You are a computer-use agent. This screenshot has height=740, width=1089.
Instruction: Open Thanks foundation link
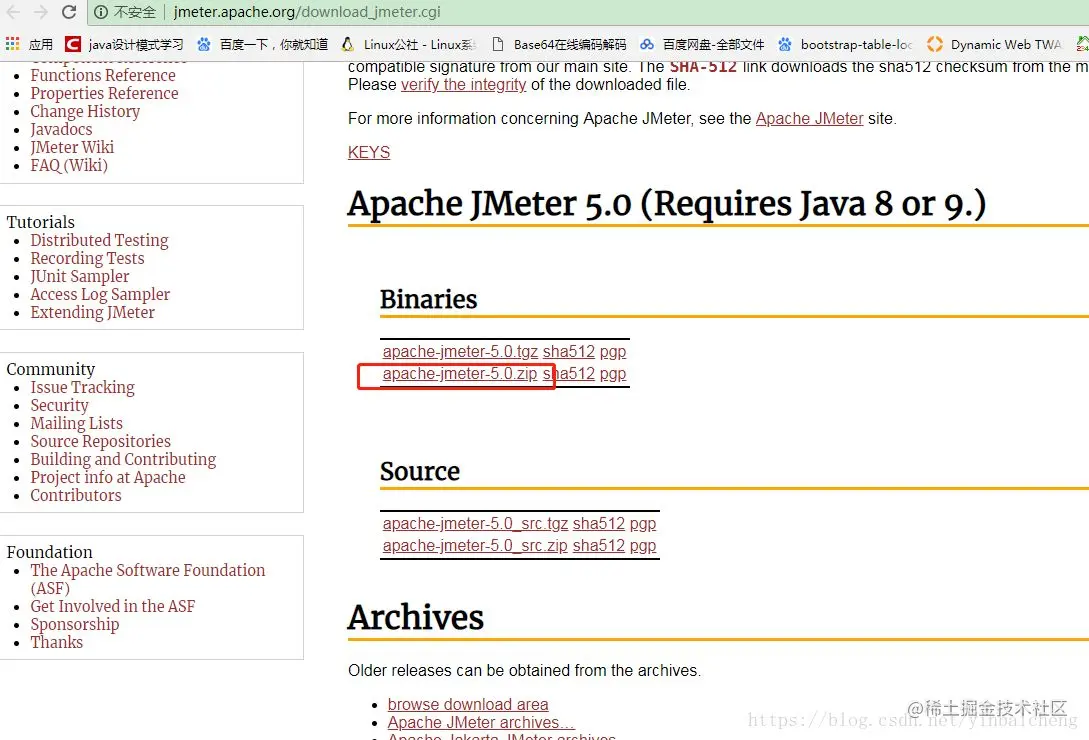click(x=56, y=643)
